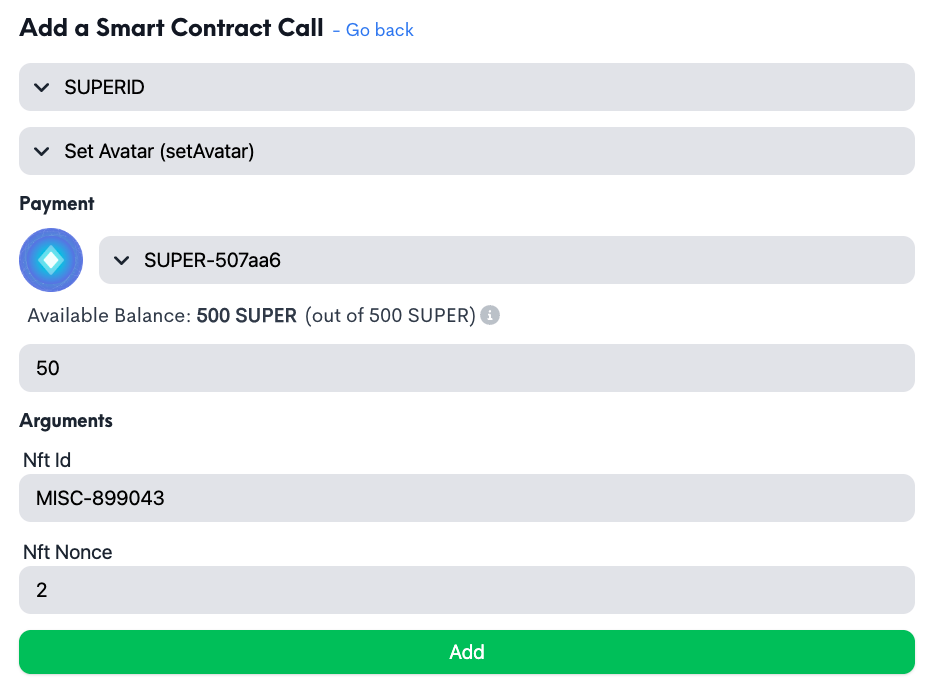Click the green Add button
The height and width of the screenshot is (695, 934).
[466, 652]
